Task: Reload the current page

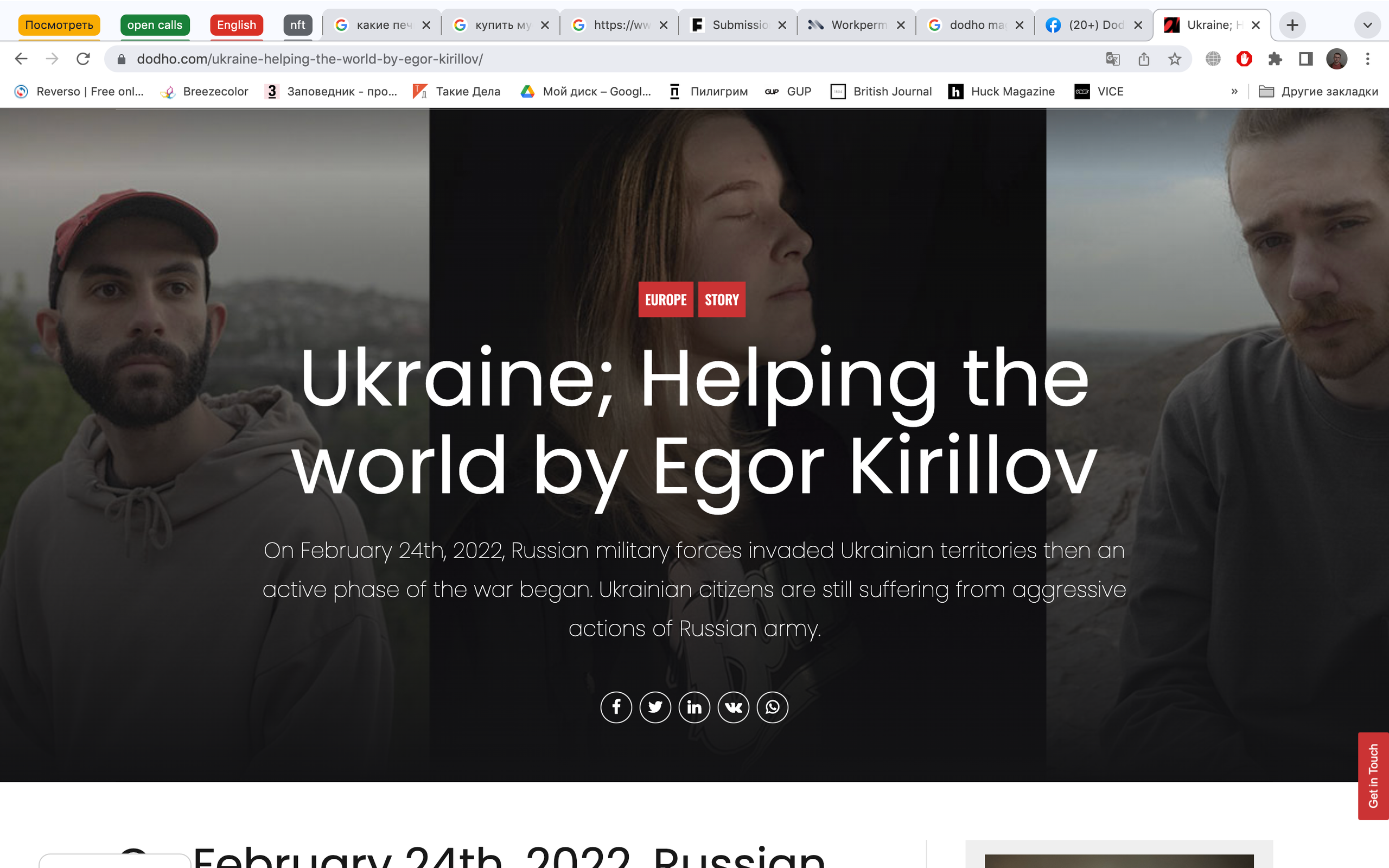Action: click(83, 59)
